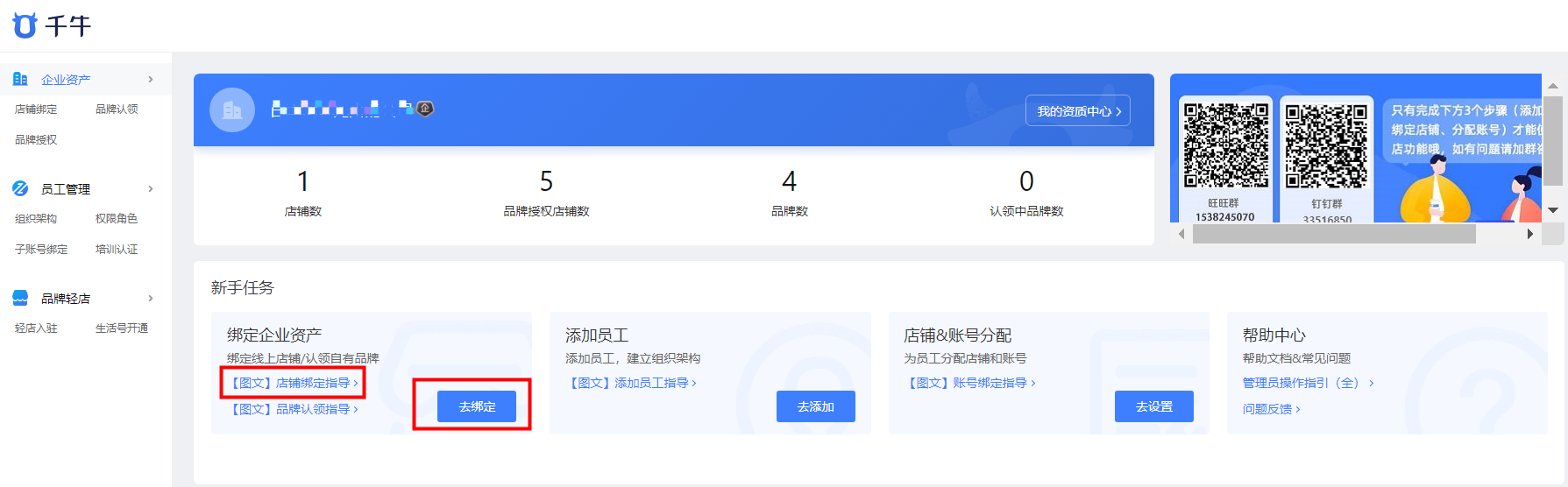Click the 钉钉群 QR code
The height and width of the screenshot is (487, 1568).
coord(1326,145)
